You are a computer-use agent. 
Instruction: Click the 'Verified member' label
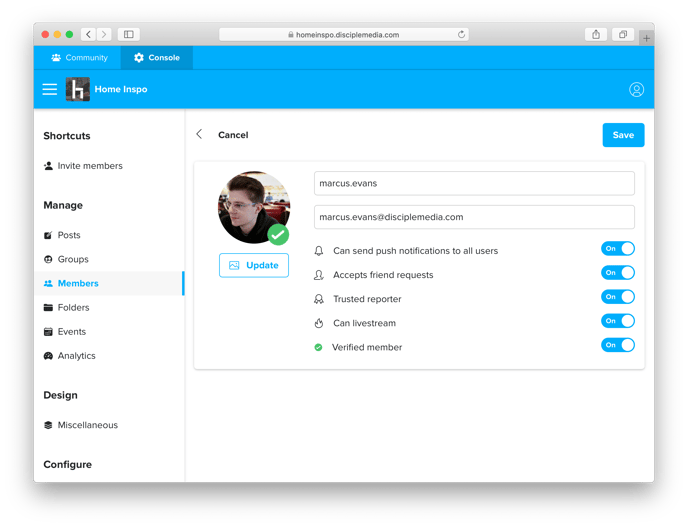pos(367,348)
